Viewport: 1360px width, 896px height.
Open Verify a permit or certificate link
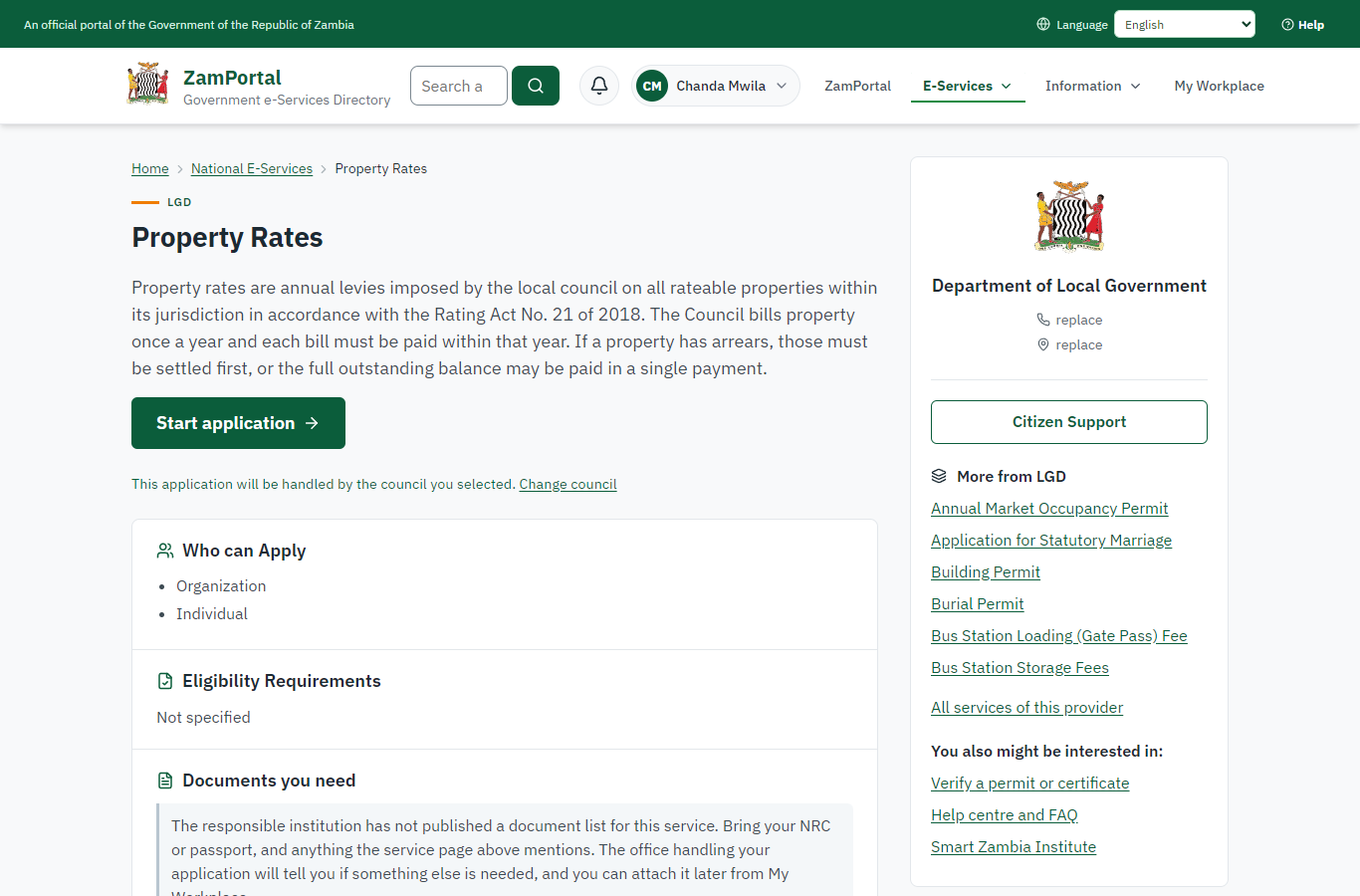[x=1030, y=783]
